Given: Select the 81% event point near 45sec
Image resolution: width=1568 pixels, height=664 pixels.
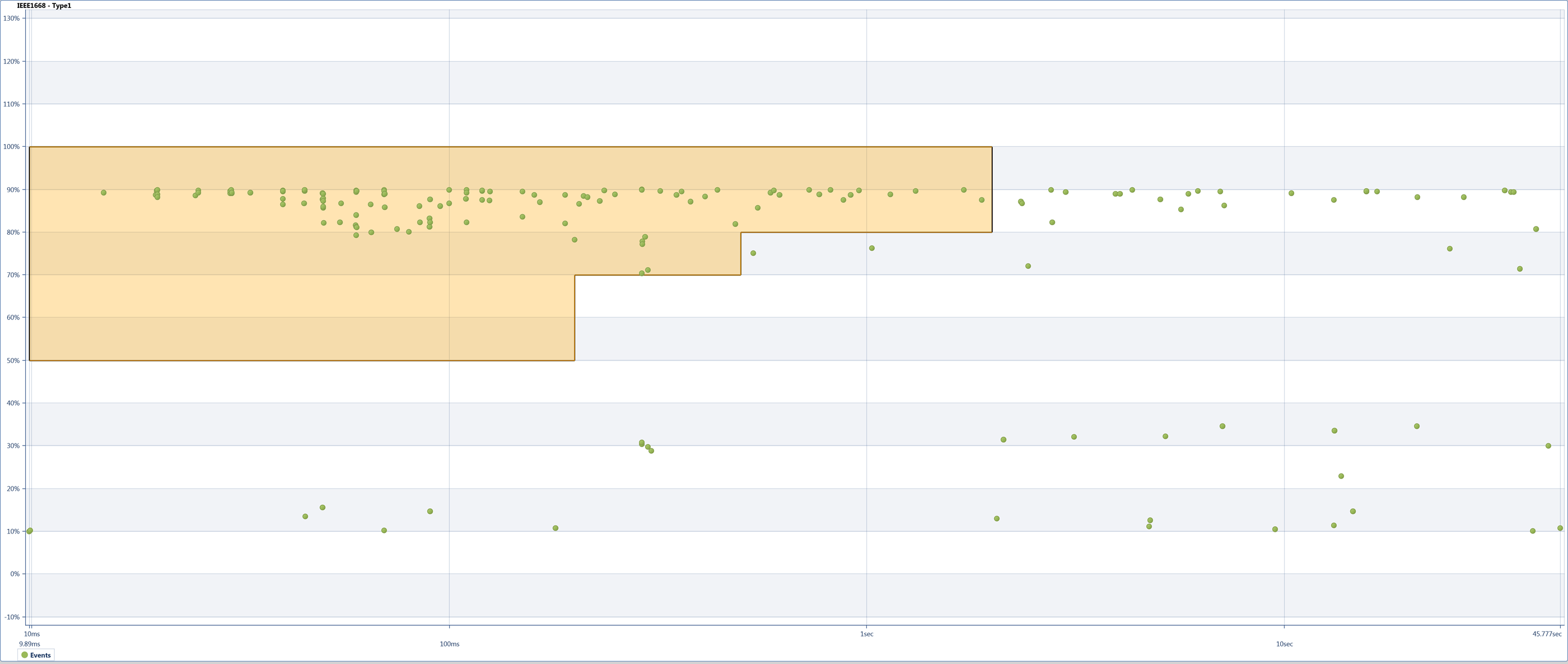Looking at the screenshot, I should 1536,229.
